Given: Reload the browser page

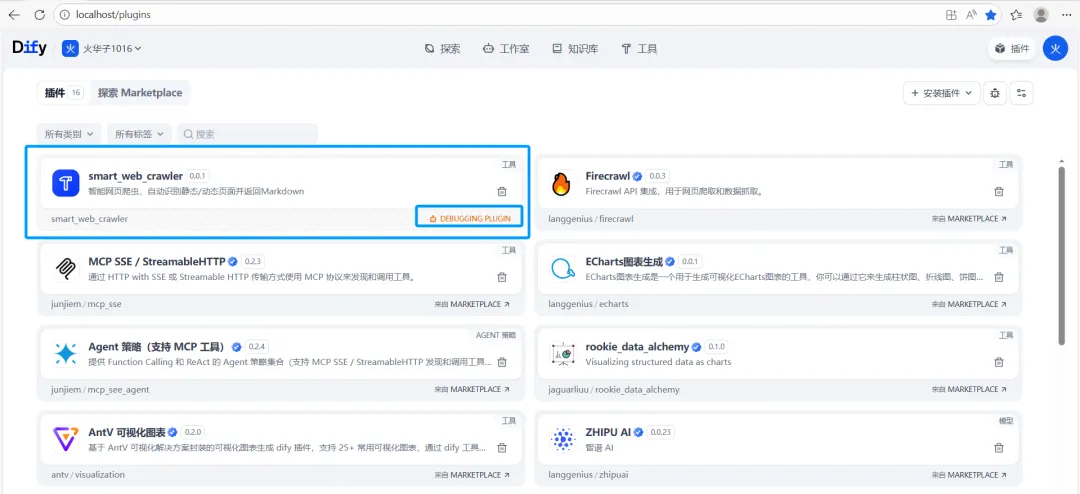Looking at the screenshot, I should [x=39, y=14].
